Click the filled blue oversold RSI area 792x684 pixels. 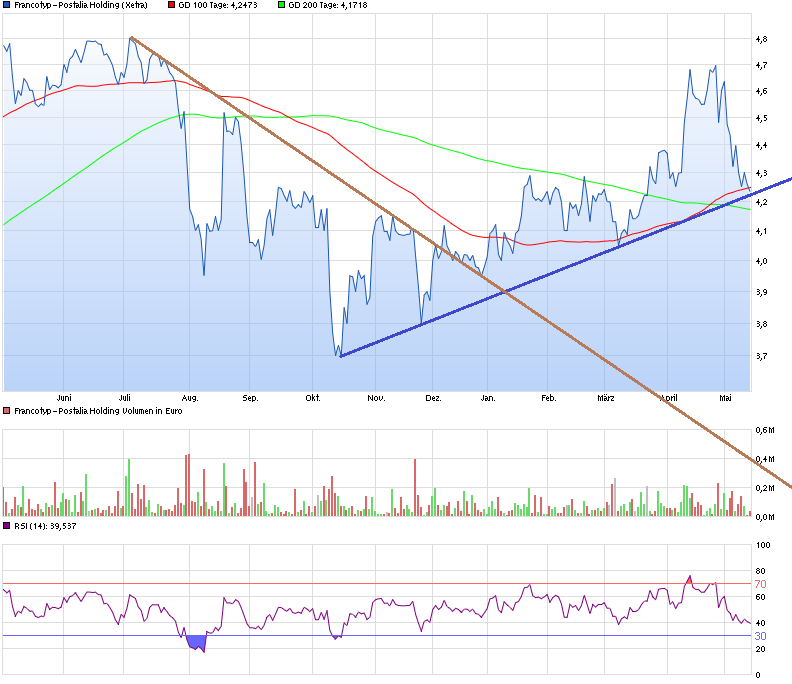(197, 643)
